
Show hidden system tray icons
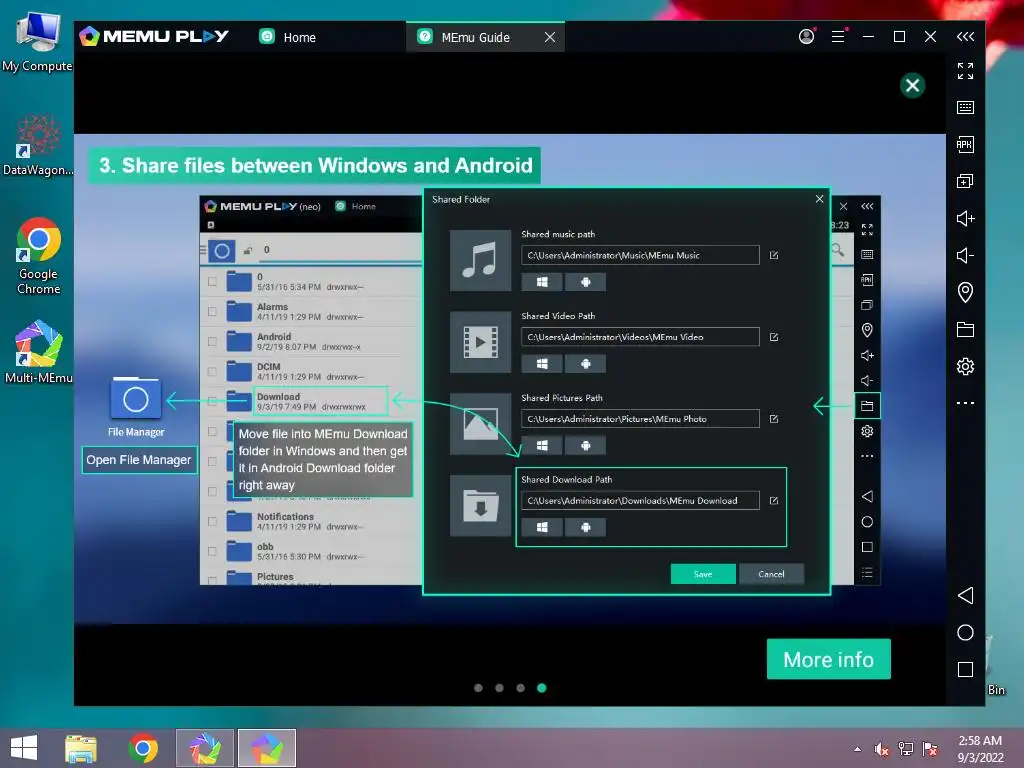point(857,749)
